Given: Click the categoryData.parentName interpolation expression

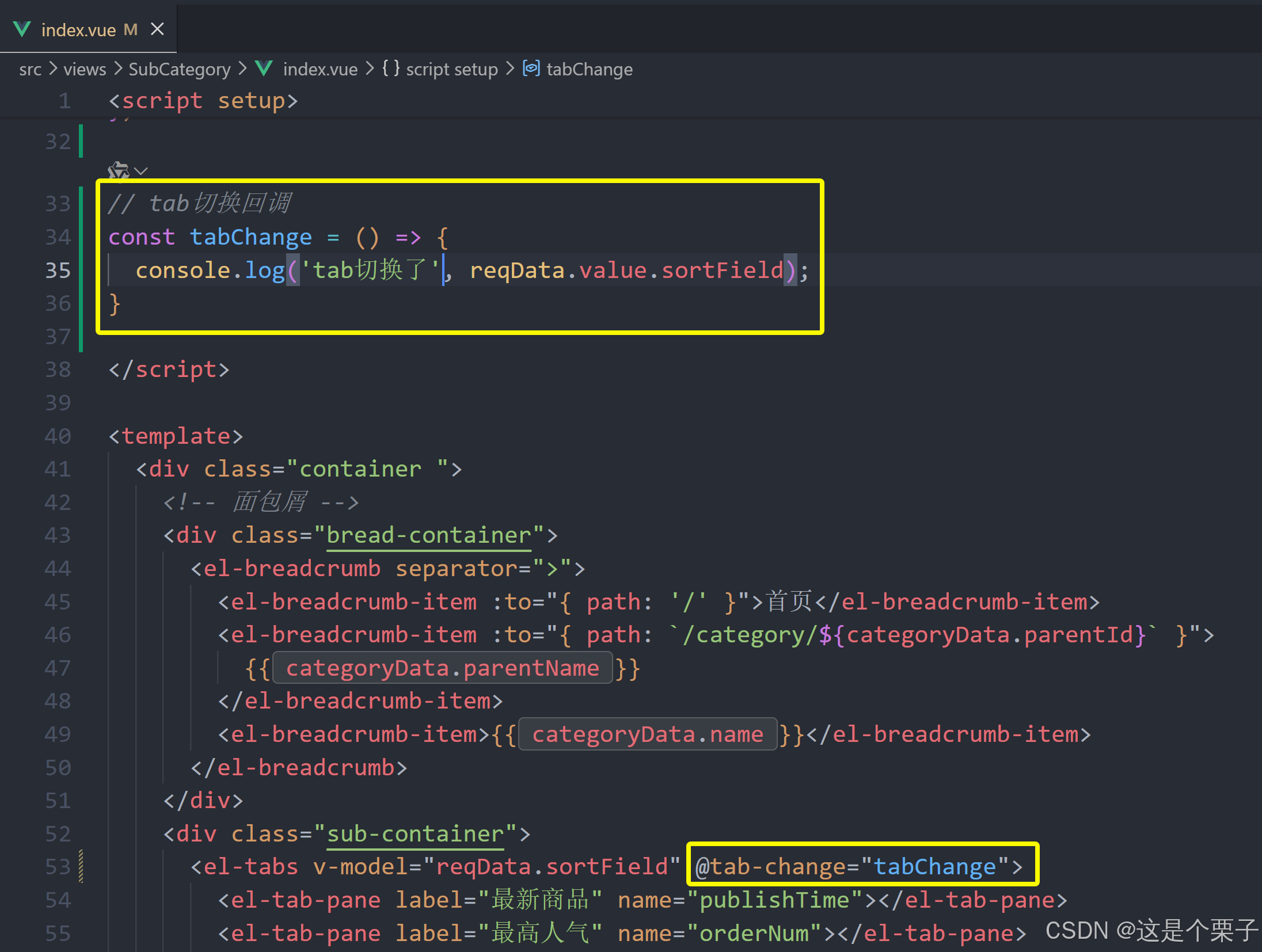Looking at the screenshot, I should click(442, 668).
